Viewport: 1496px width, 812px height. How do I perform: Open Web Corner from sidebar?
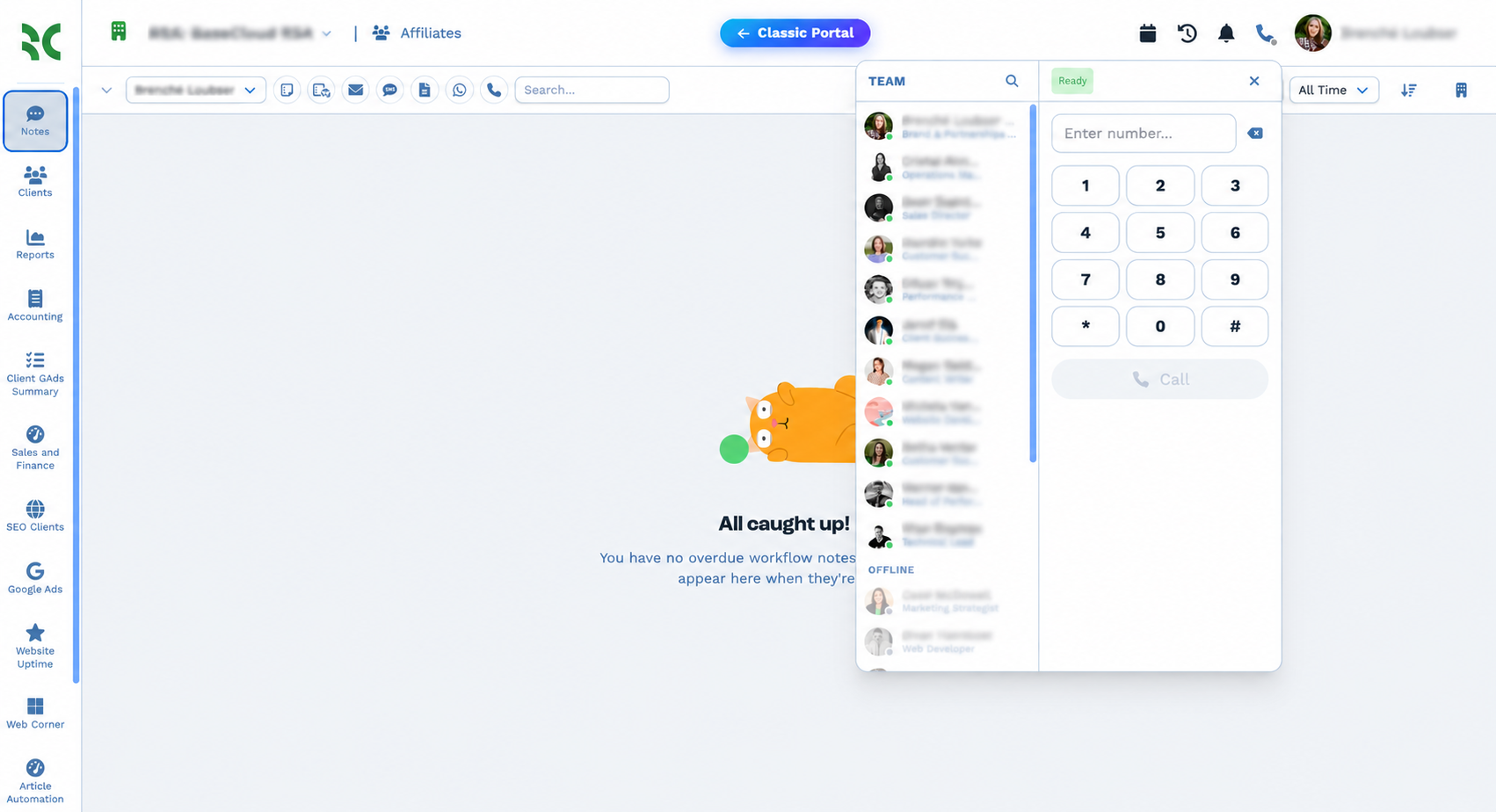point(35,714)
